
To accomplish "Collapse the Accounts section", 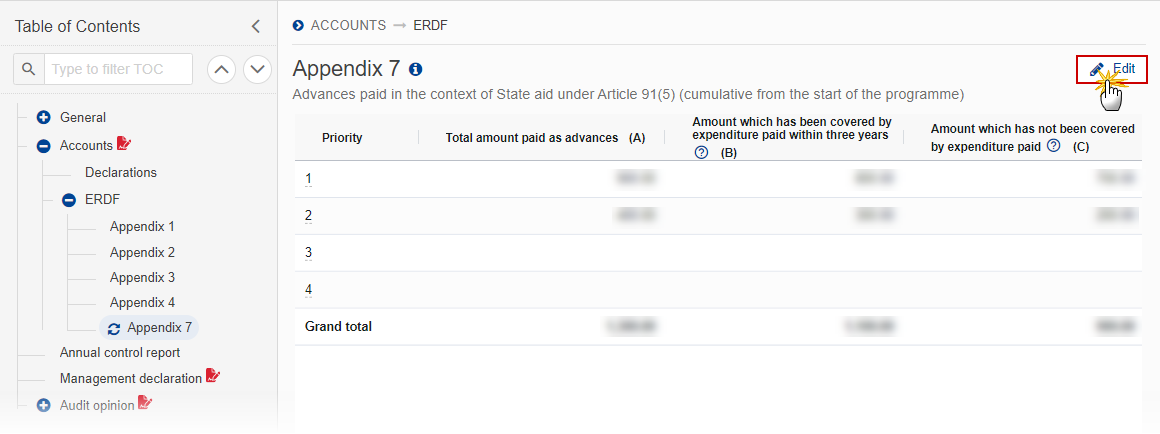I will [x=44, y=146].
